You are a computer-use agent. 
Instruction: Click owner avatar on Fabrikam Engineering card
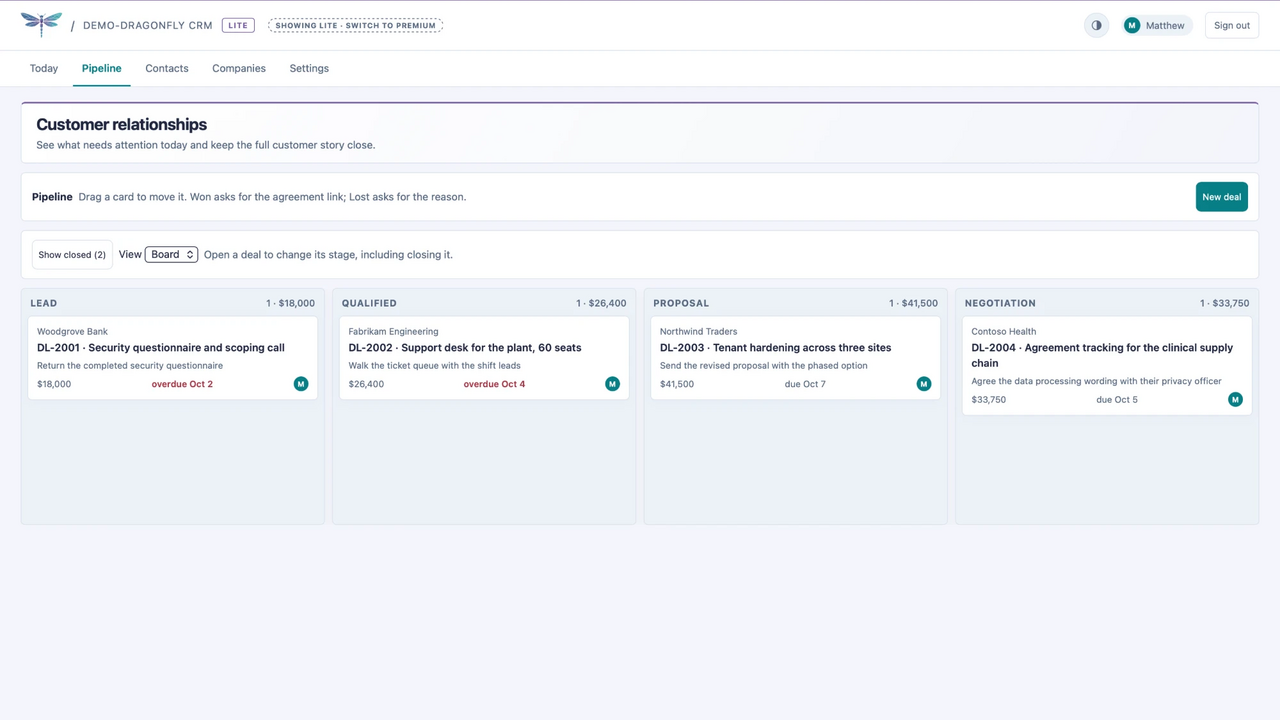pos(613,384)
